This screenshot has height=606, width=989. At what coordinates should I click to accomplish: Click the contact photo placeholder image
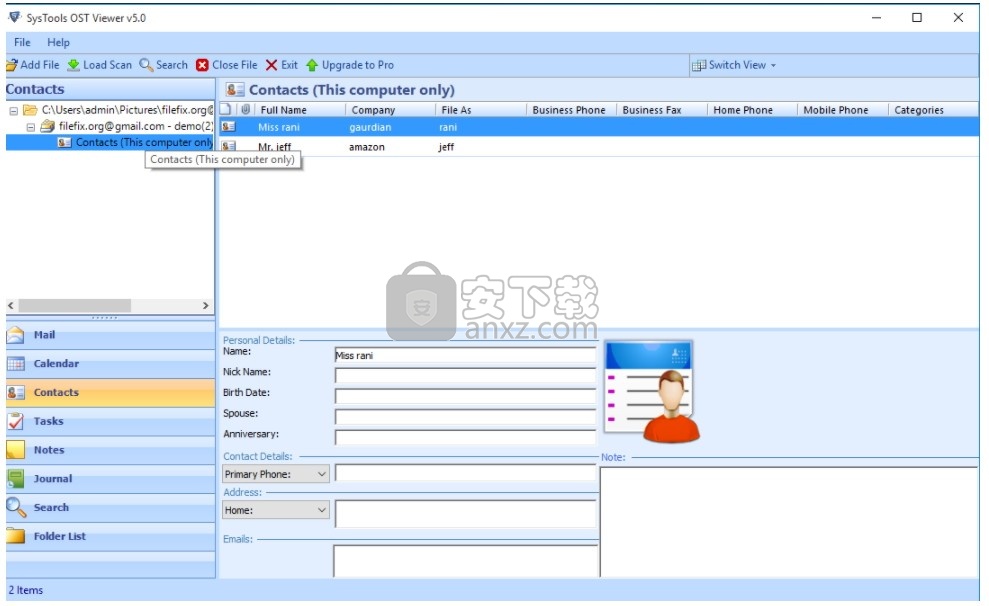click(652, 392)
